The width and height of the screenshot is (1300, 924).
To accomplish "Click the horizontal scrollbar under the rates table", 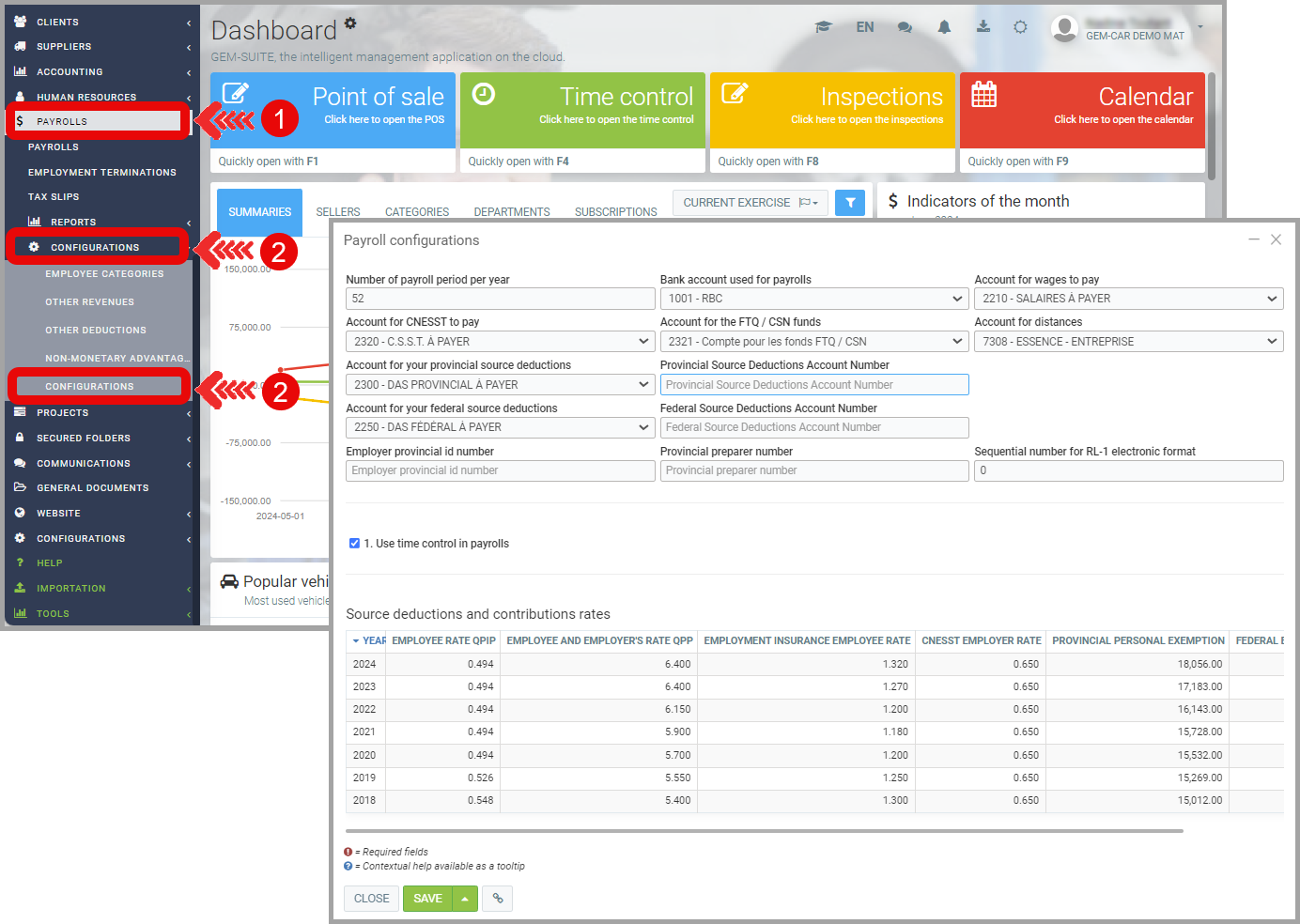I will click(x=764, y=831).
